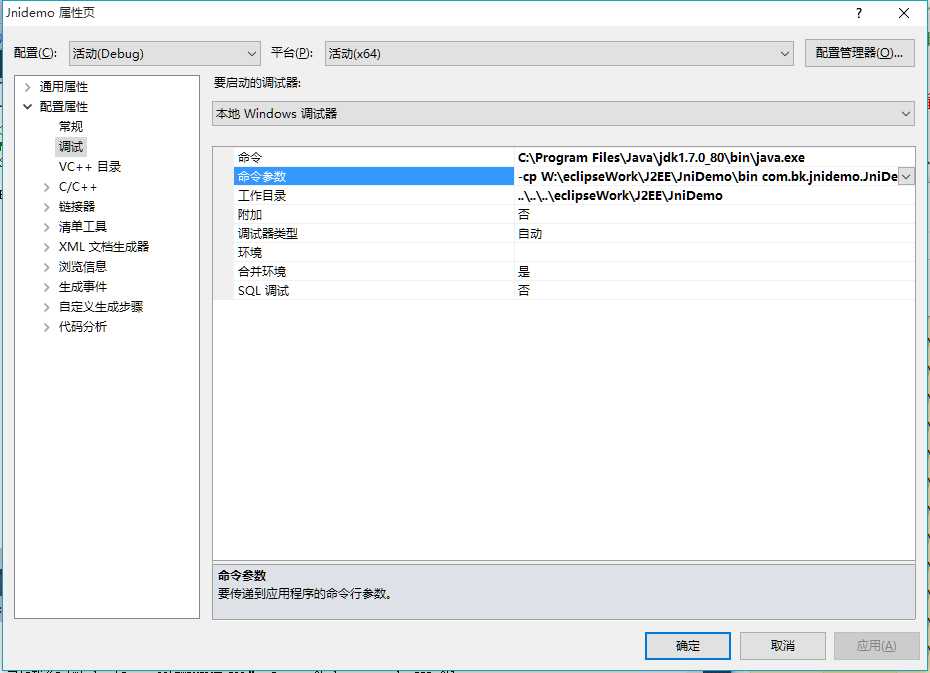
Task: Select 调试 in the property tree
Action: click(x=71, y=146)
